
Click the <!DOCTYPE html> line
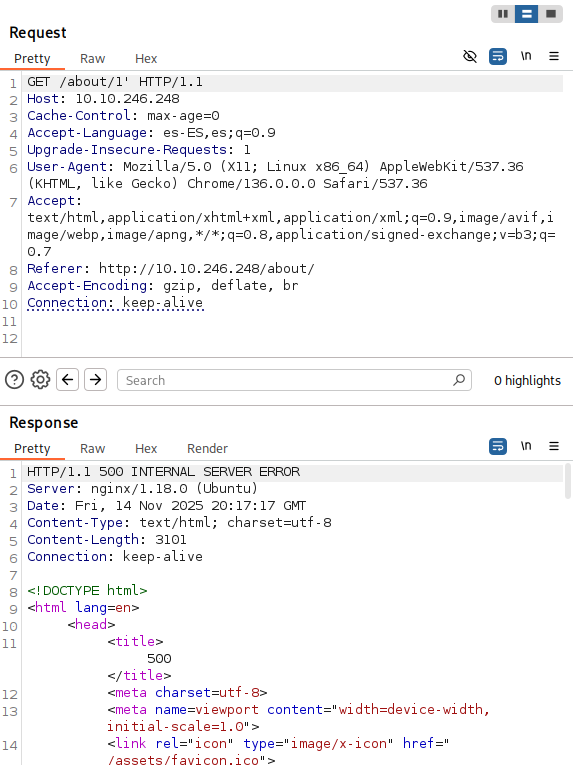click(87, 590)
